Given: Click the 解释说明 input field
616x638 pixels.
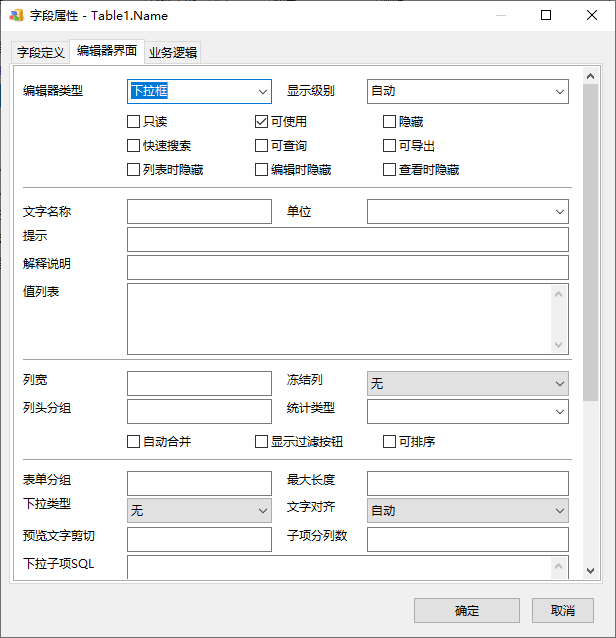Looking at the screenshot, I should click(348, 267).
